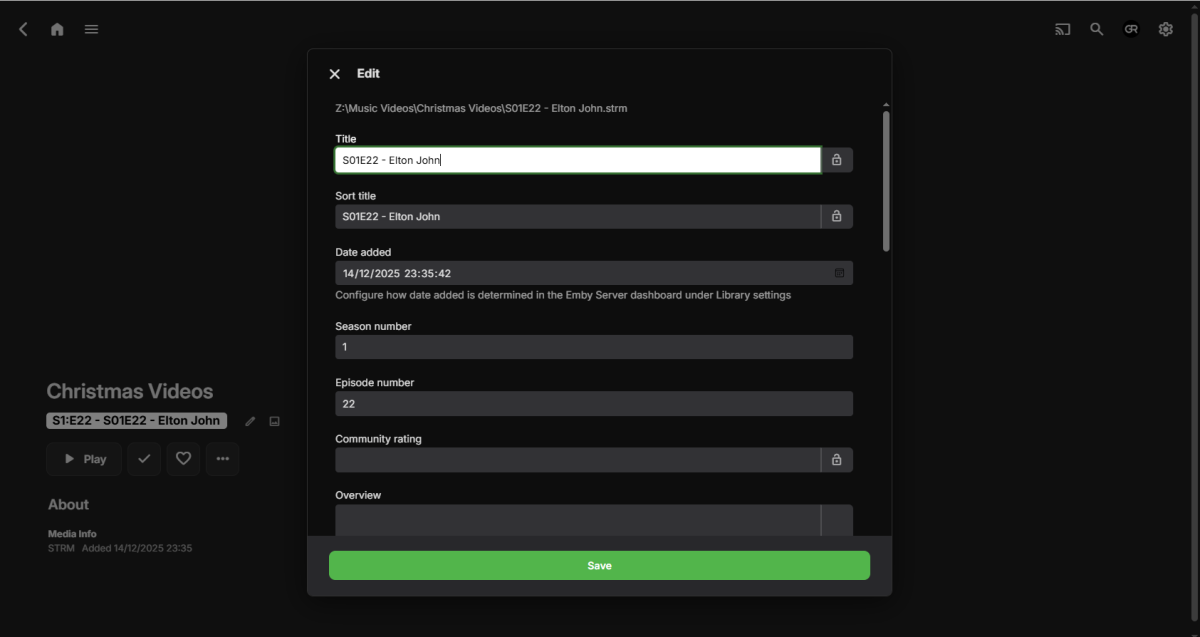Click the back arrow in top left

click(x=22, y=29)
